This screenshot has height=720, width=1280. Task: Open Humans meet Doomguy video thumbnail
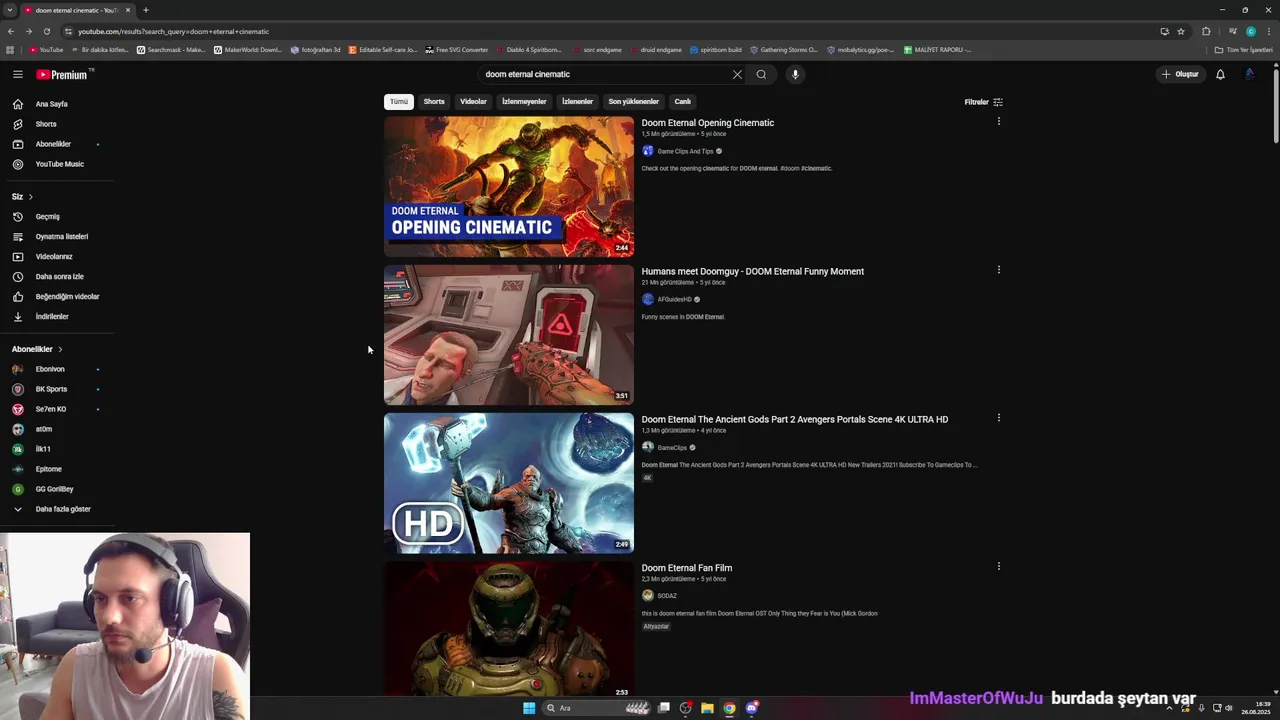click(509, 335)
